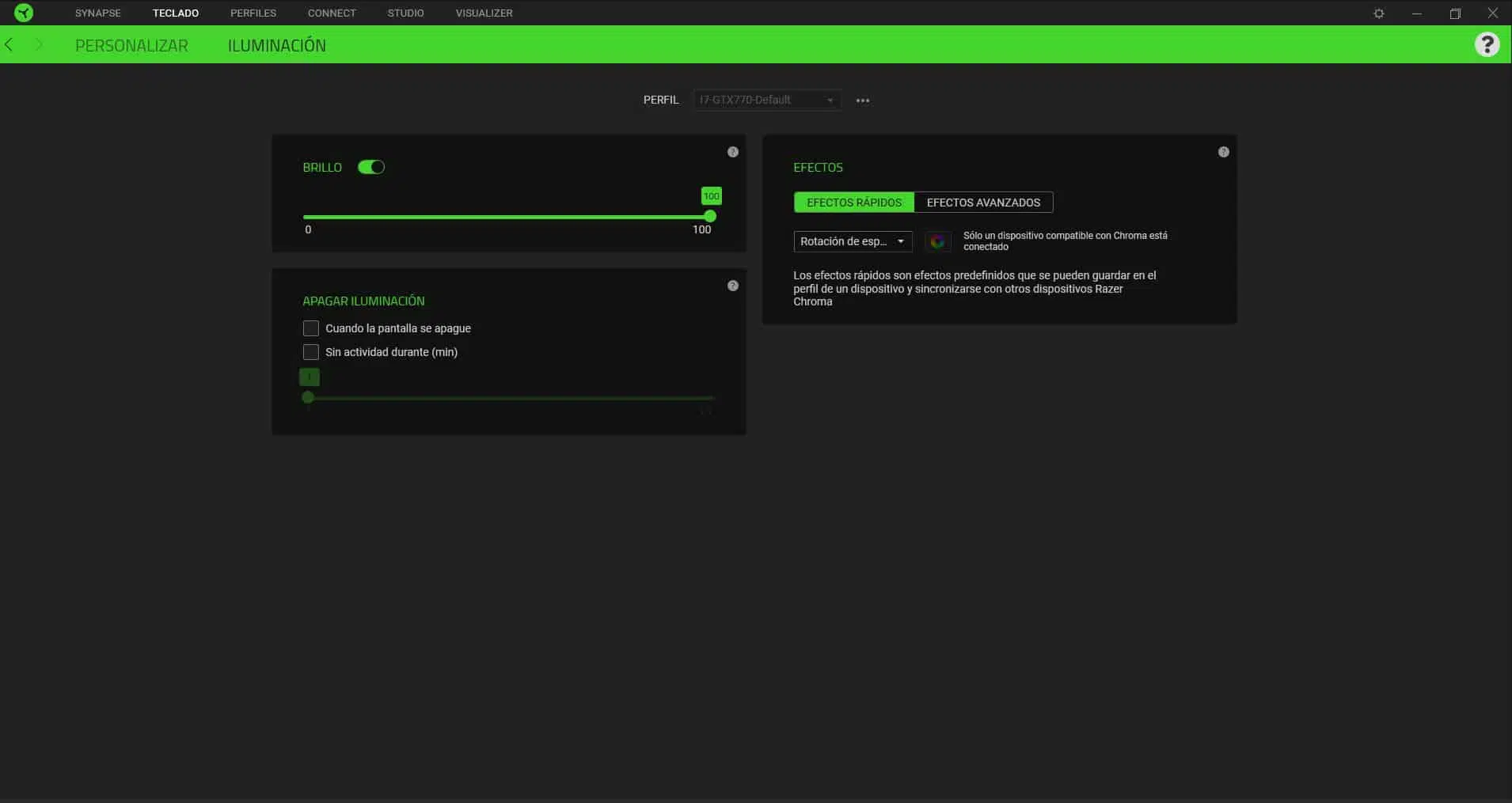Check 'Sin actividad durante (min)'
The width and height of the screenshot is (1512, 803).
(x=311, y=352)
